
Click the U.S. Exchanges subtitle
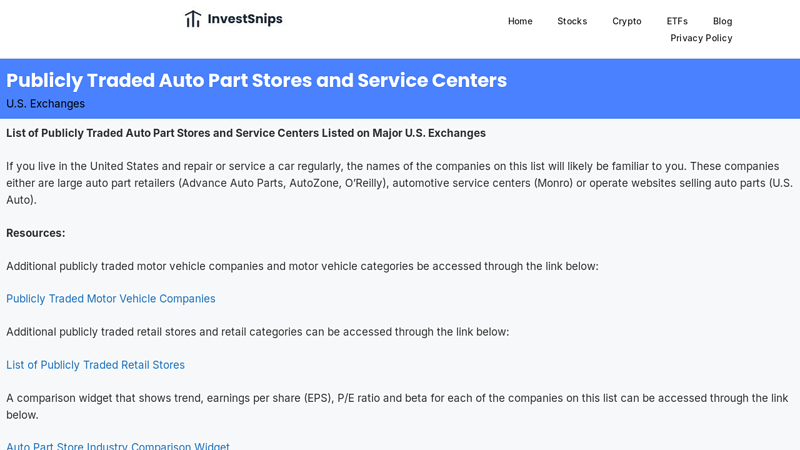coord(45,104)
